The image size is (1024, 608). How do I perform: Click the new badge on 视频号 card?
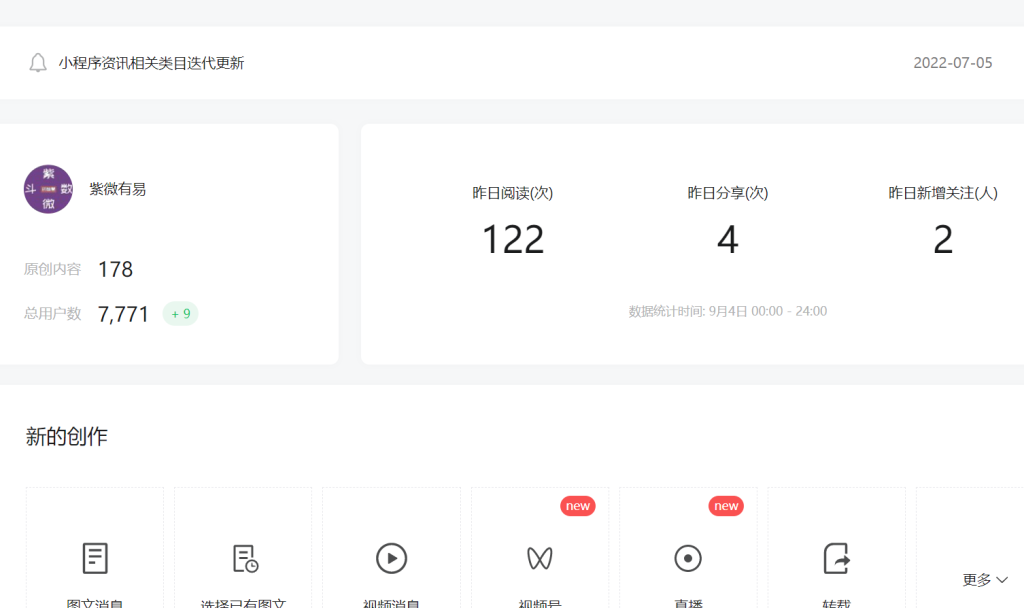coord(578,506)
